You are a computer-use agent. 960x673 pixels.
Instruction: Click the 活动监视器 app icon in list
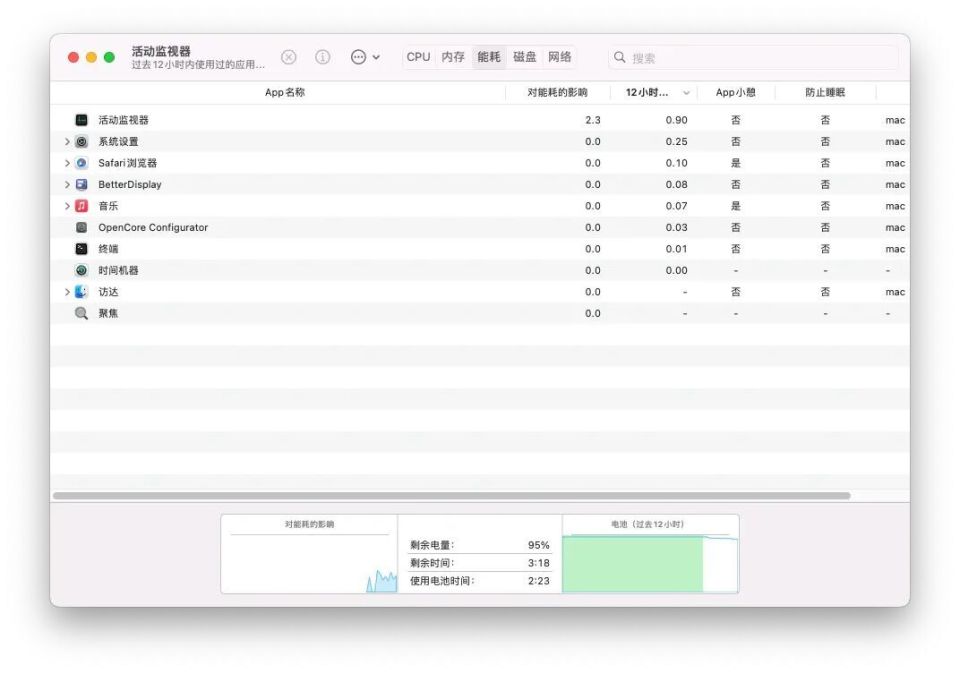[x=81, y=120]
